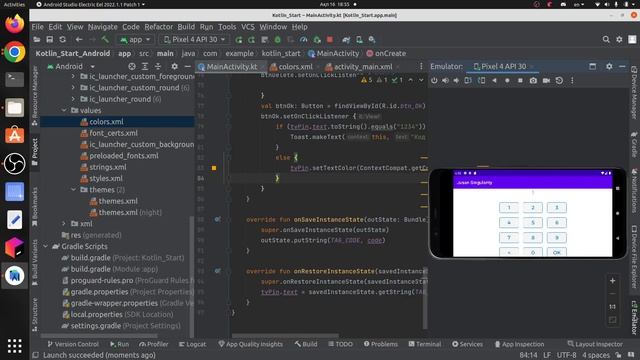640x360 pixels.
Task: Toggle the Resource Manager side tab
Action: tap(35, 96)
